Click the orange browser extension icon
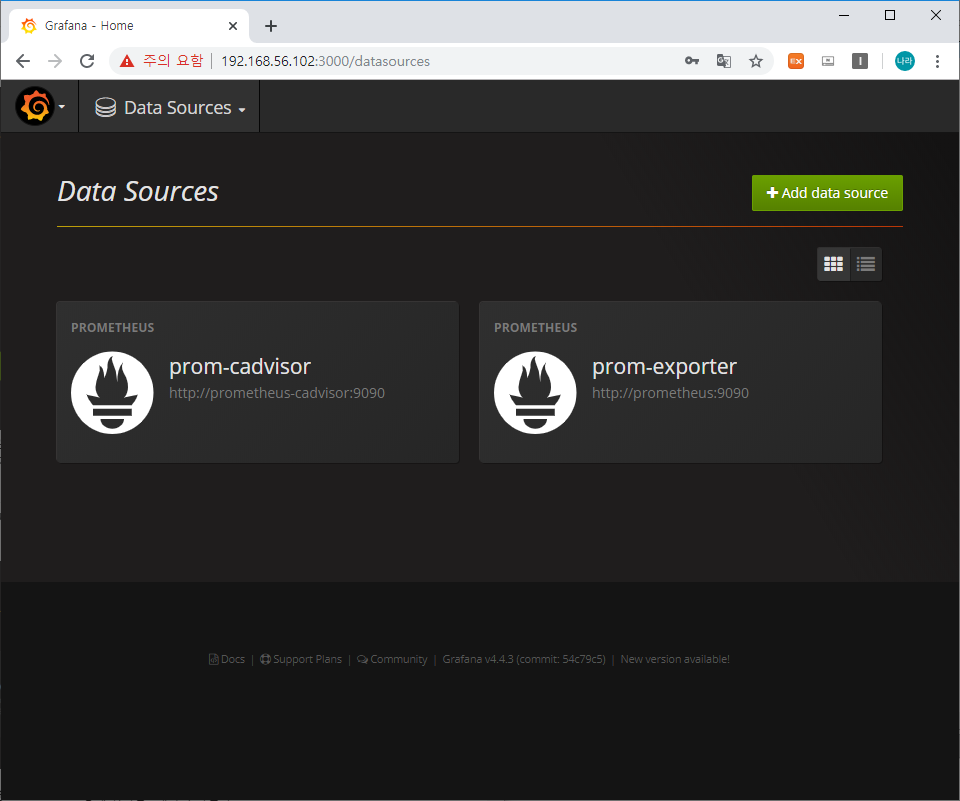 click(x=796, y=61)
